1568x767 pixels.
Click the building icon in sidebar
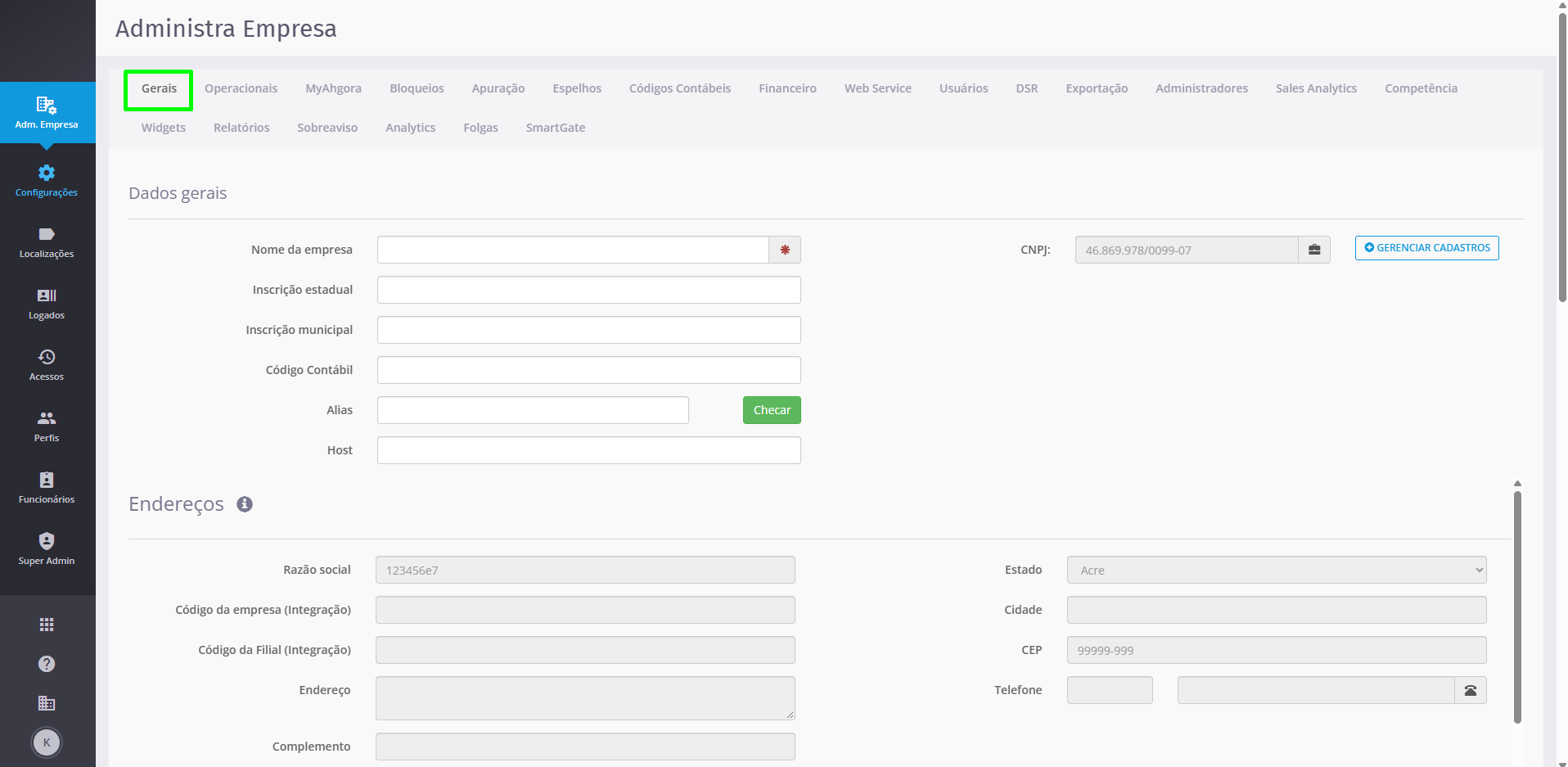pyautogui.click(x=47, y=703)
